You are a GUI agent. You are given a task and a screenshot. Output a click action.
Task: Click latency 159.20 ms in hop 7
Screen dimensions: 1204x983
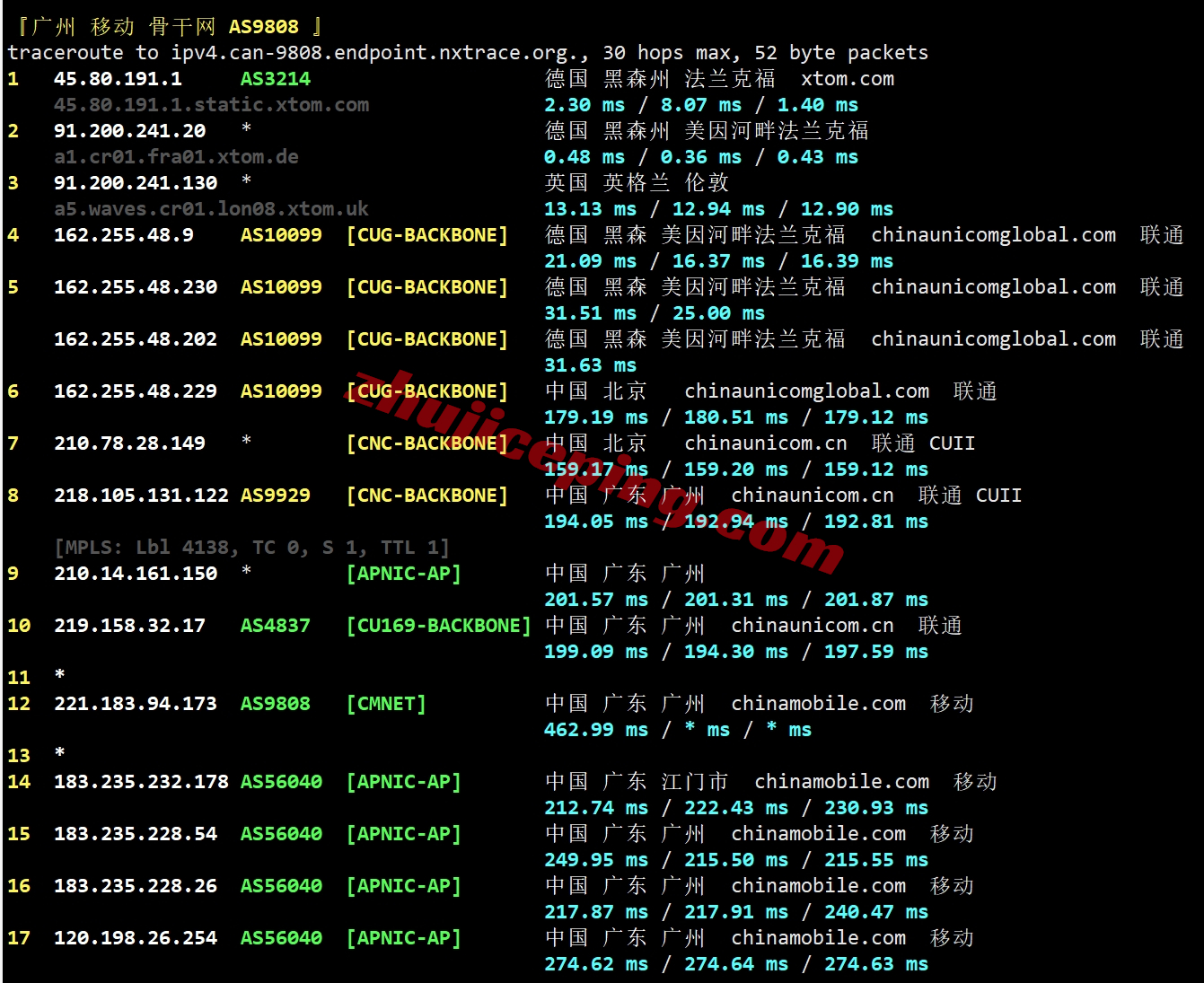tap(736, 470)
